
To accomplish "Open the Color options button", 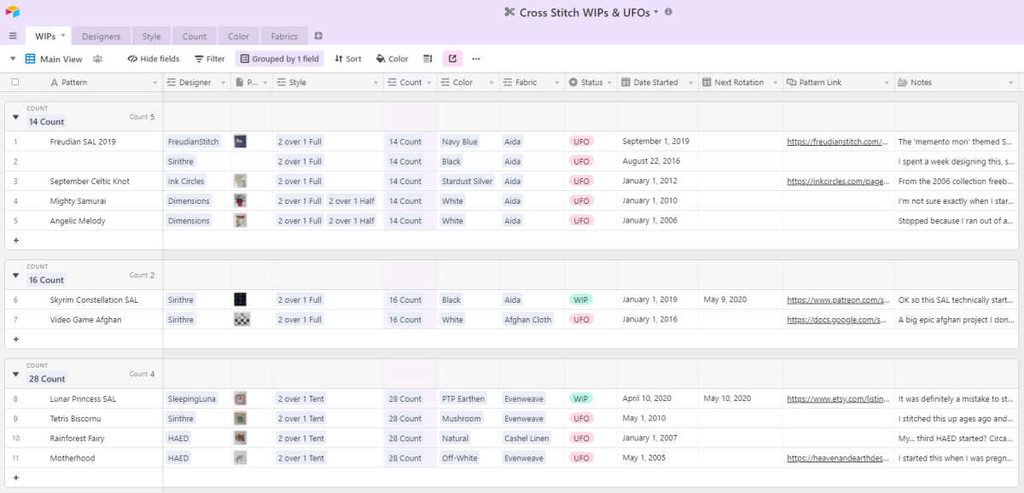I will [392, 59].
